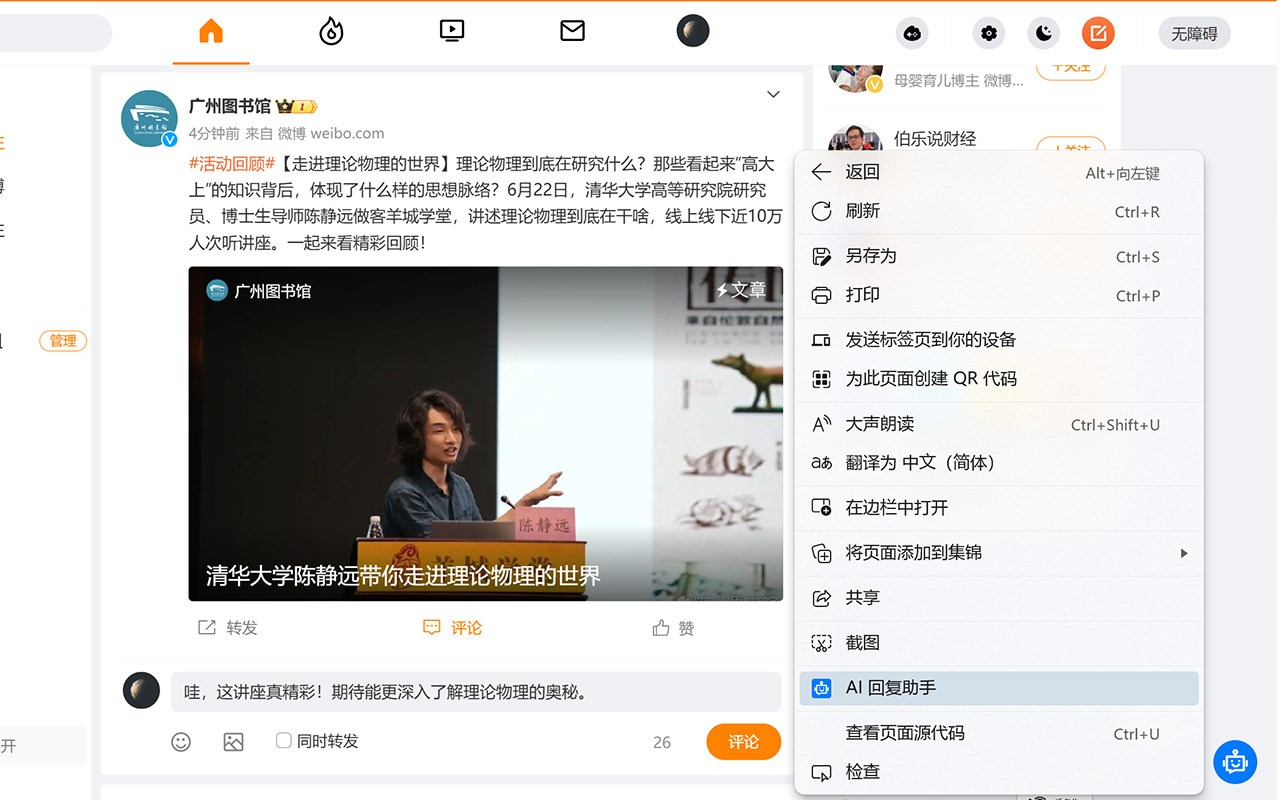Choose 共享 from the context menu
The width and height of the screenshot is (1280, 800).
(x=999, y=598)
